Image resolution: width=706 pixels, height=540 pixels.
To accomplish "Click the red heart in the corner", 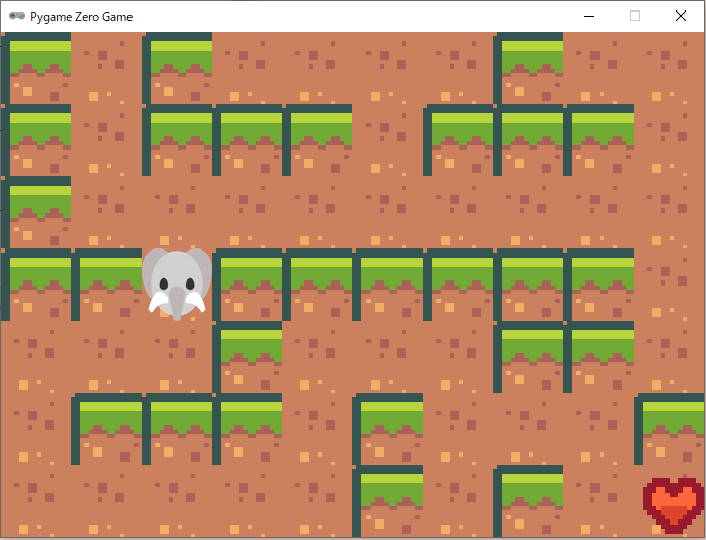I will 673,505.
